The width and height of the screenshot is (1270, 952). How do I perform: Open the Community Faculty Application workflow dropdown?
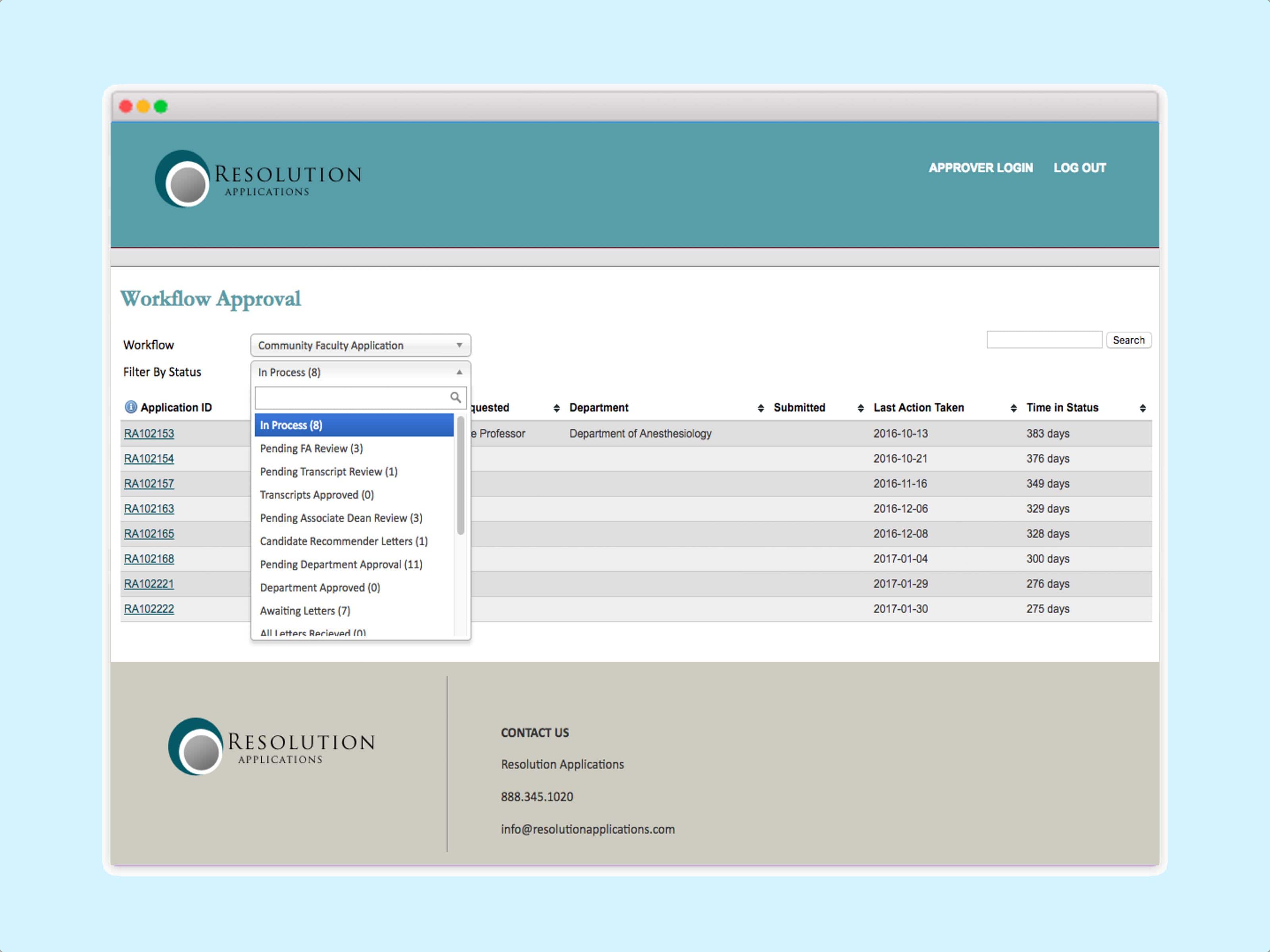[x=360, y=345]
